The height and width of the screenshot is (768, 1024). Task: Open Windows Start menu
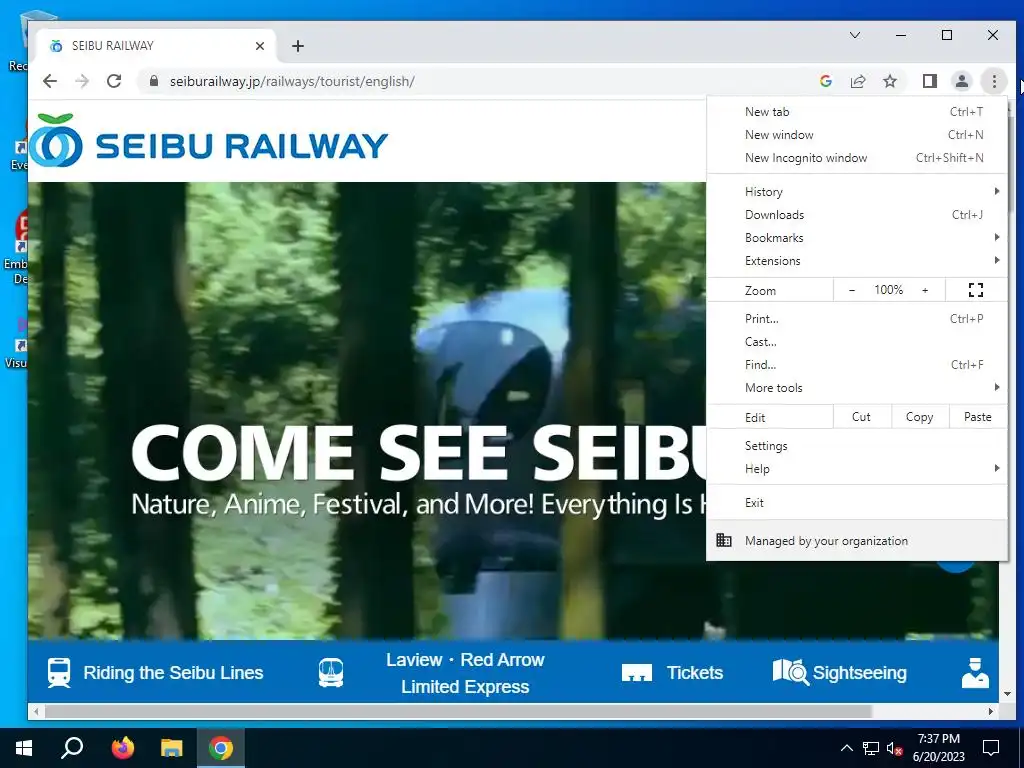(24, 748)
